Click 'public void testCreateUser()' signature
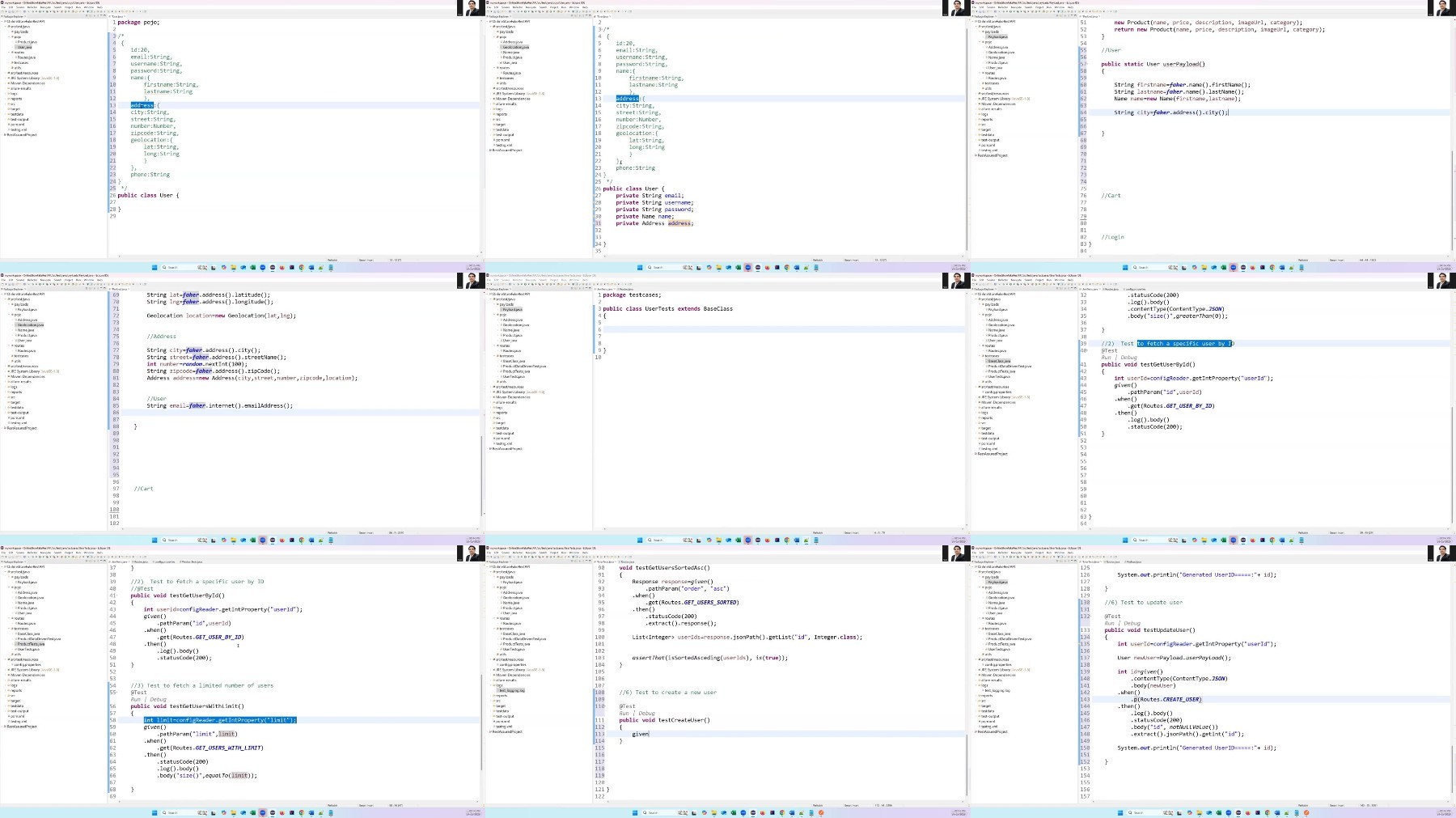This screenshot has width=1456, height=818. click(664, 720)
